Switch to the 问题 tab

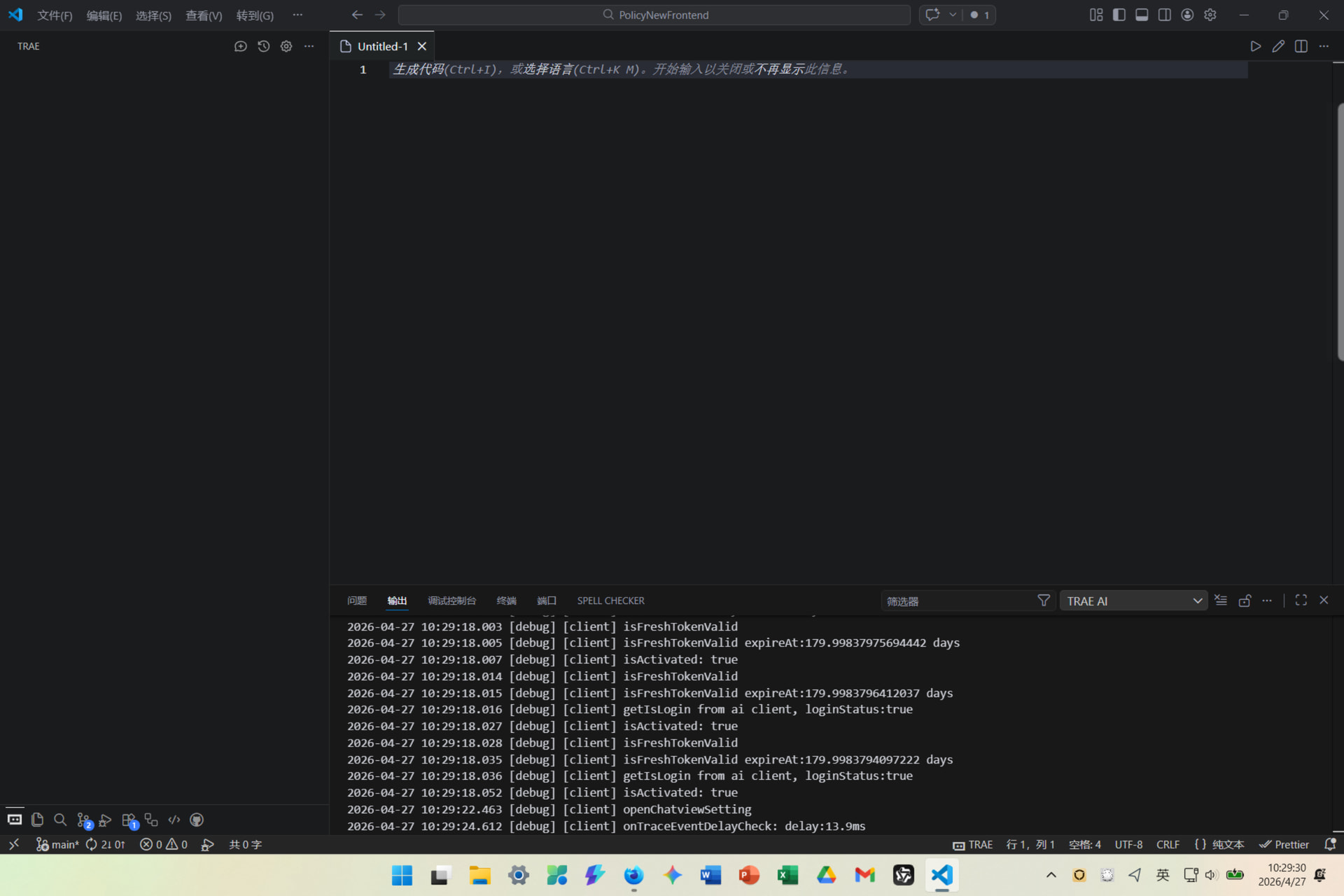click(x=357, y=601)
